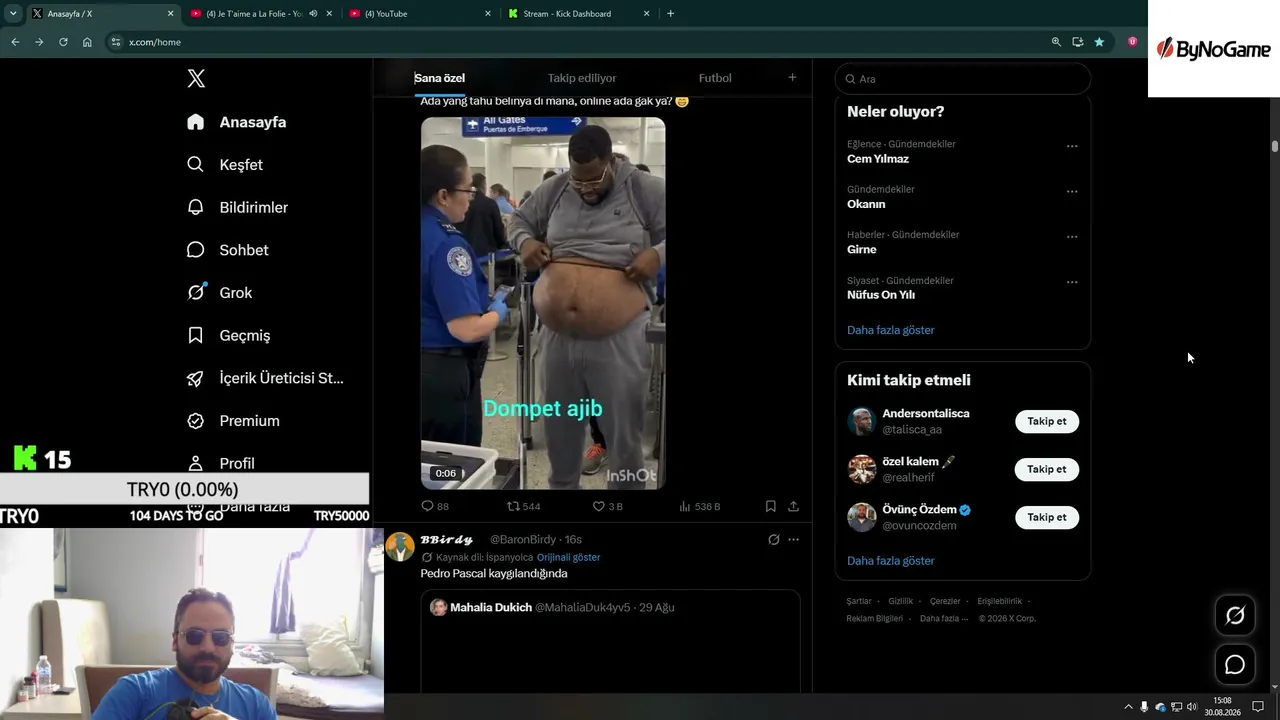
Task: Share the Dompet ajib video post
Action: pos(794,506)
